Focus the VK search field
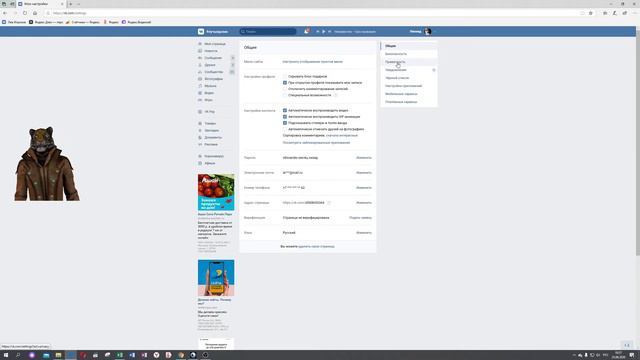 tap(268, 31)
